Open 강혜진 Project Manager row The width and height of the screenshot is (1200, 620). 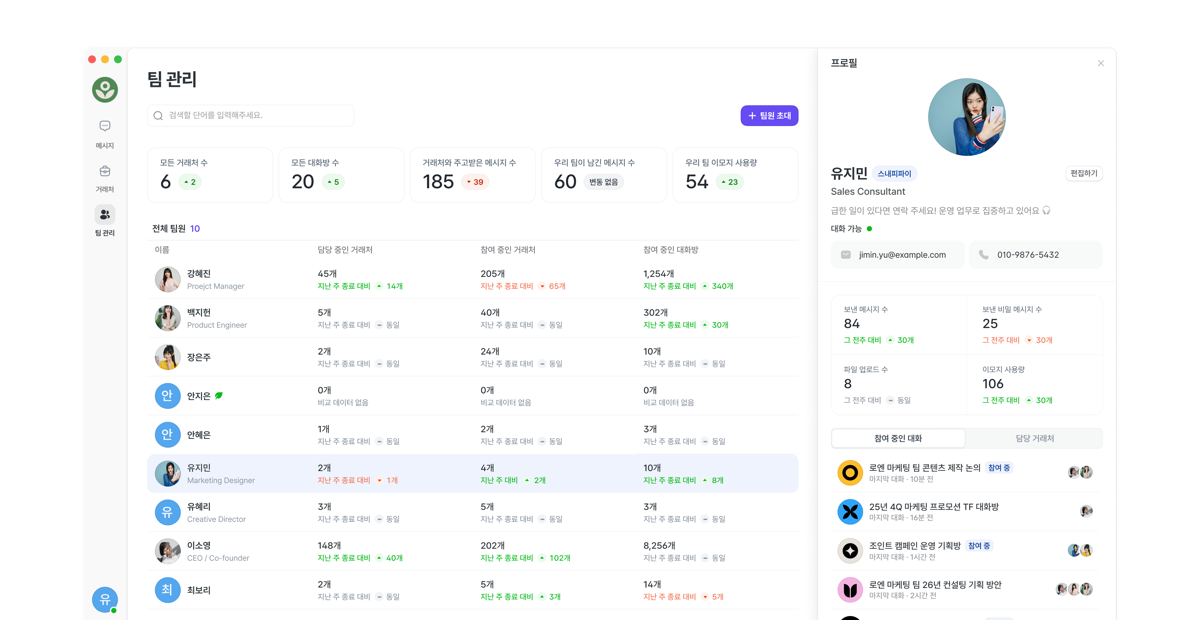[473, 279]
